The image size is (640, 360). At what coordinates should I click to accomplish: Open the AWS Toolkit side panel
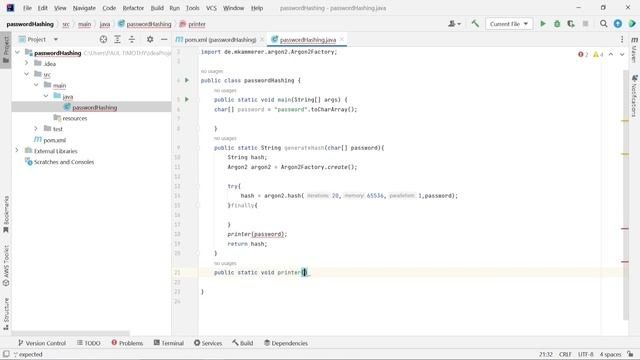click(6, 265)
